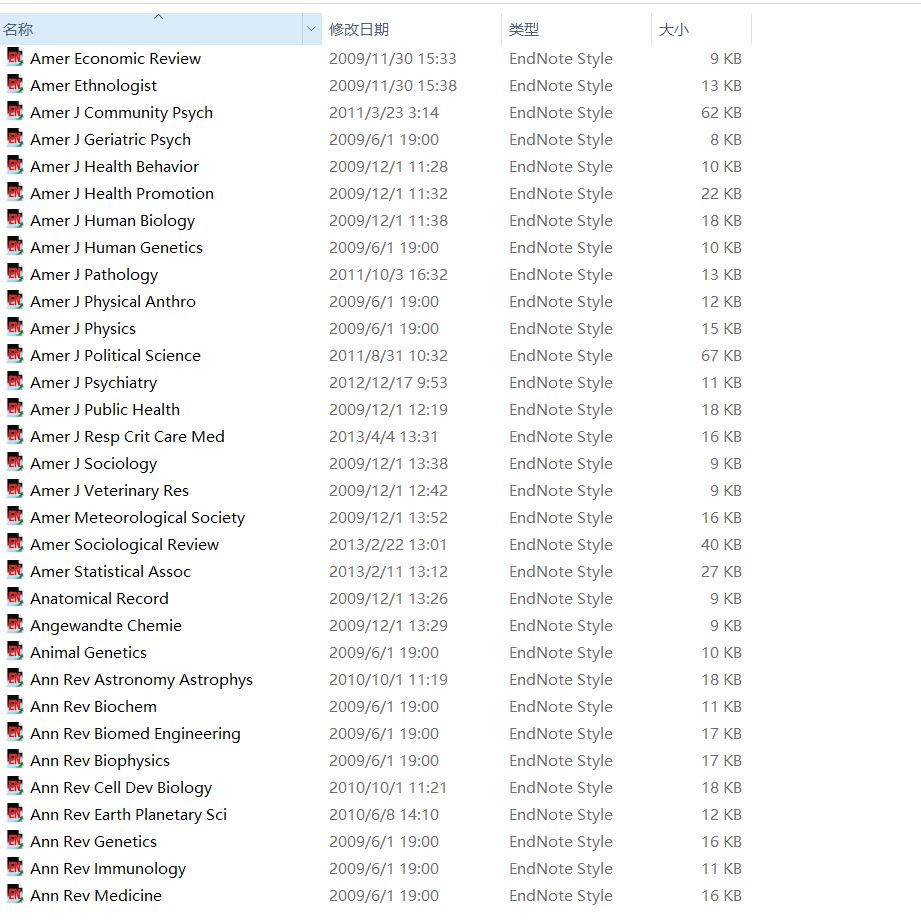
Task: Click the Amer Economic Review file icon
Action: point(15,57)
